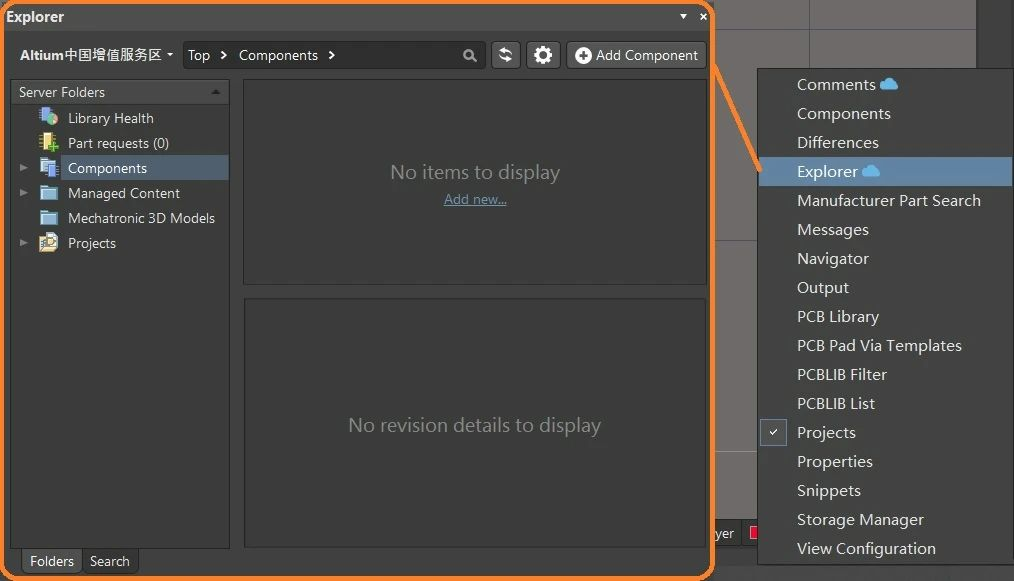Refresh the Explorer content

pos(506,55)
